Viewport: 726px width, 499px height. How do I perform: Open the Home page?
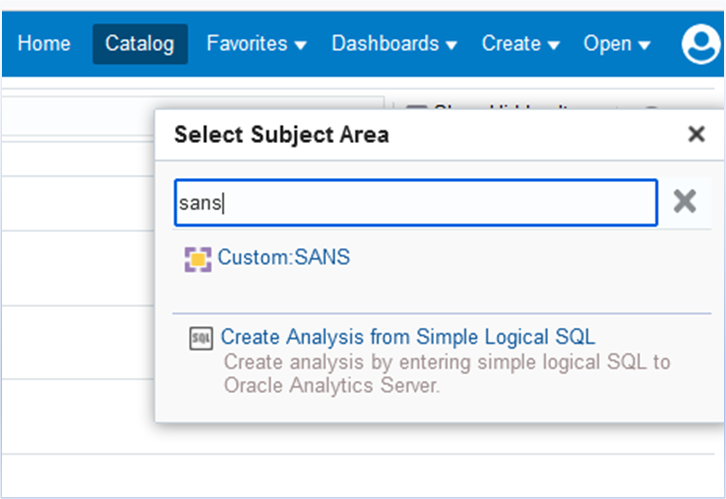[x=44, y=44]
